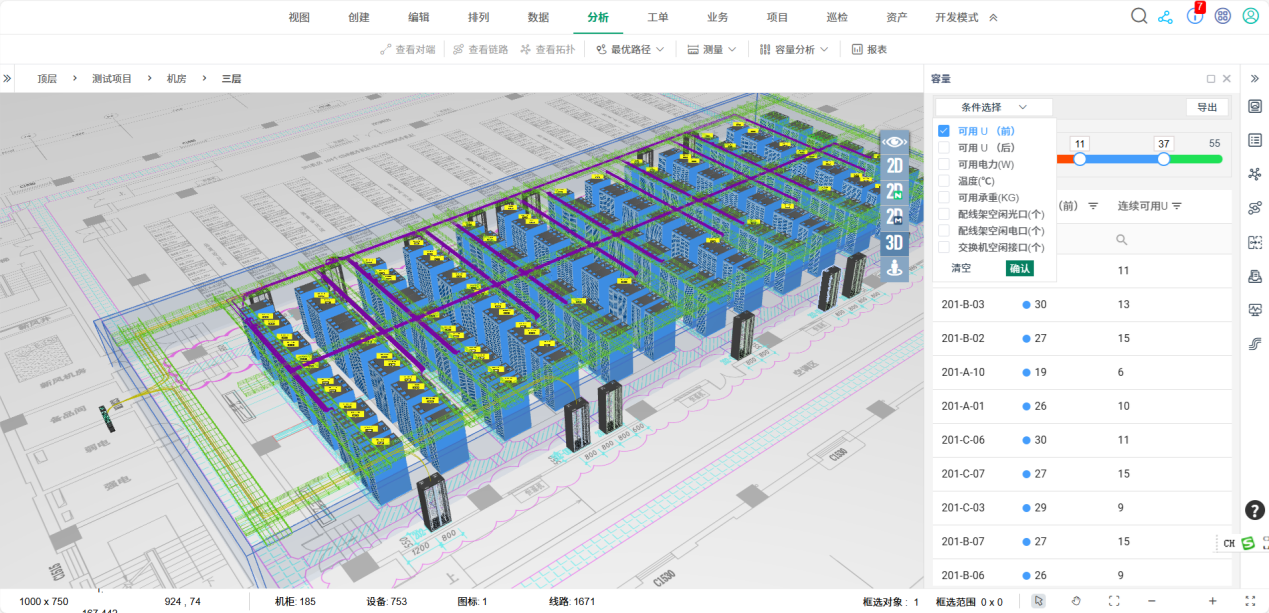
Task: Switch viewport to plain 2D view
Action: pyautogui.click(x=895, y=166)
